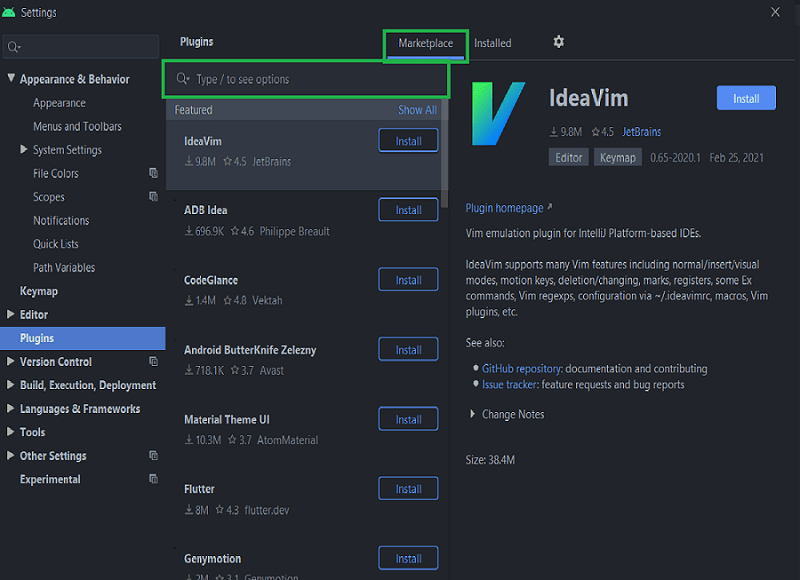Open the Scopes settings page
This screenshot has height=580, width=800.
(x=48, y=197)
